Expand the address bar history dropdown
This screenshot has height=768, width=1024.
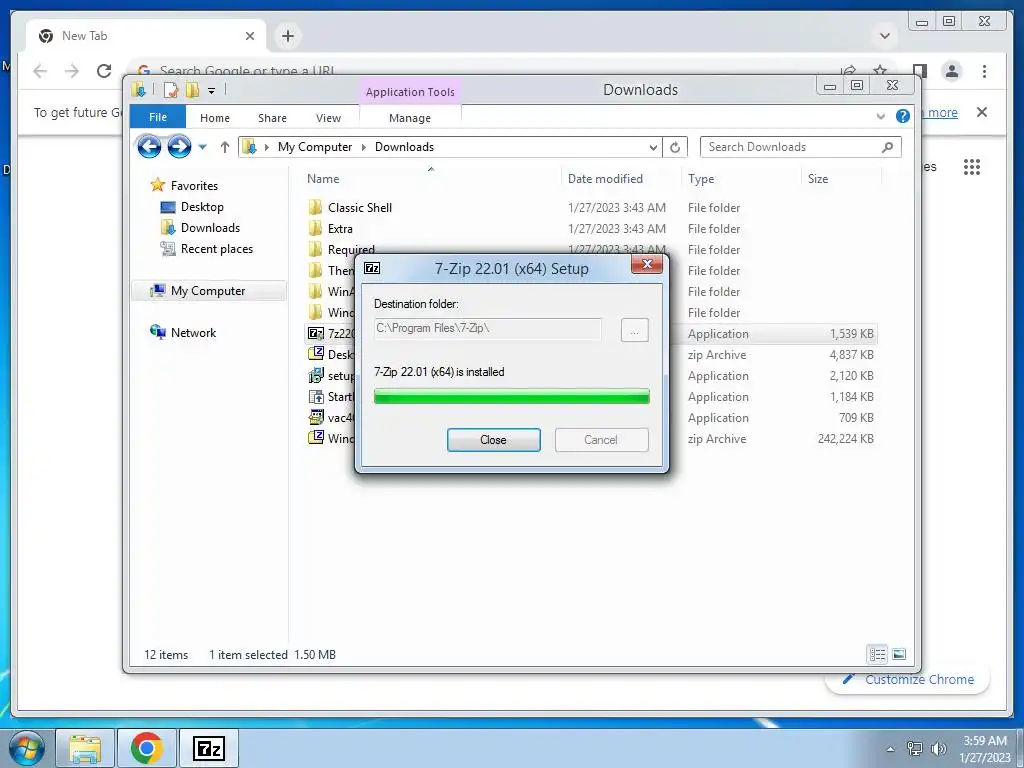point(652,148)
